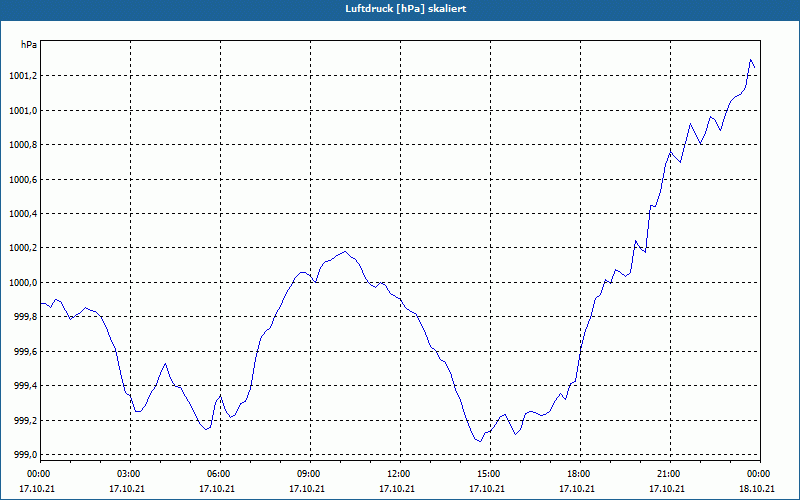Select the 06:00 time label
Image resolution: width=800 pixels, height=500 pixels.
coord(217,474)
